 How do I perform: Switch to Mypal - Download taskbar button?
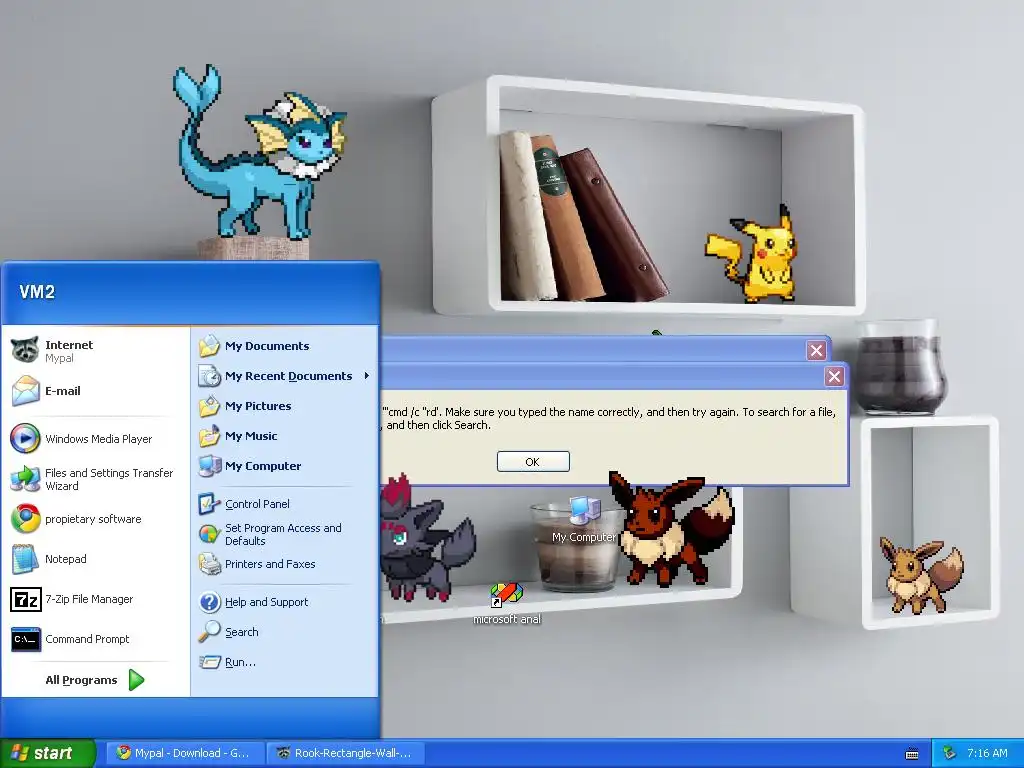pos(185,753)
